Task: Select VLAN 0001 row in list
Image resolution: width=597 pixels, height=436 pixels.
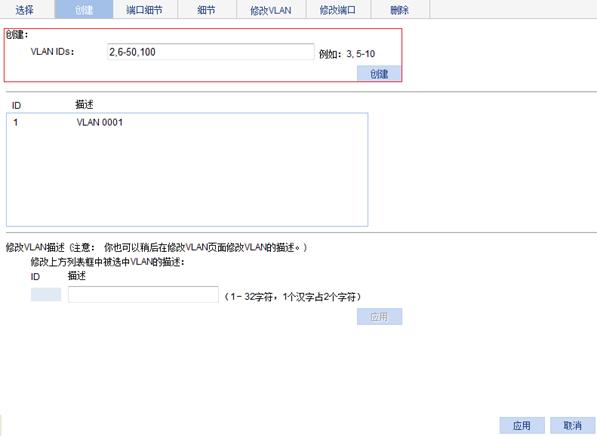Action: coord(187,122)
